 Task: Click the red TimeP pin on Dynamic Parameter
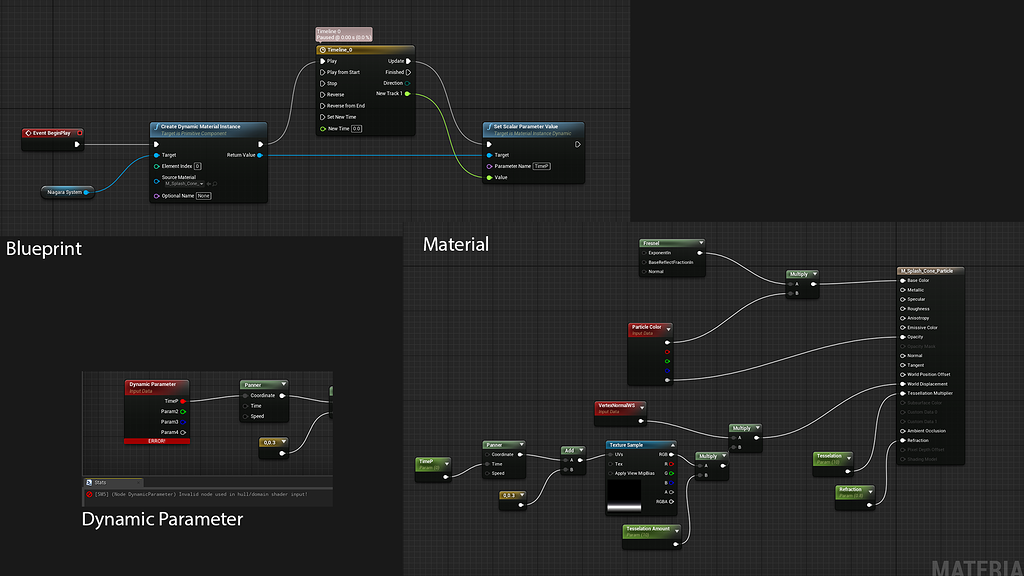183,401
